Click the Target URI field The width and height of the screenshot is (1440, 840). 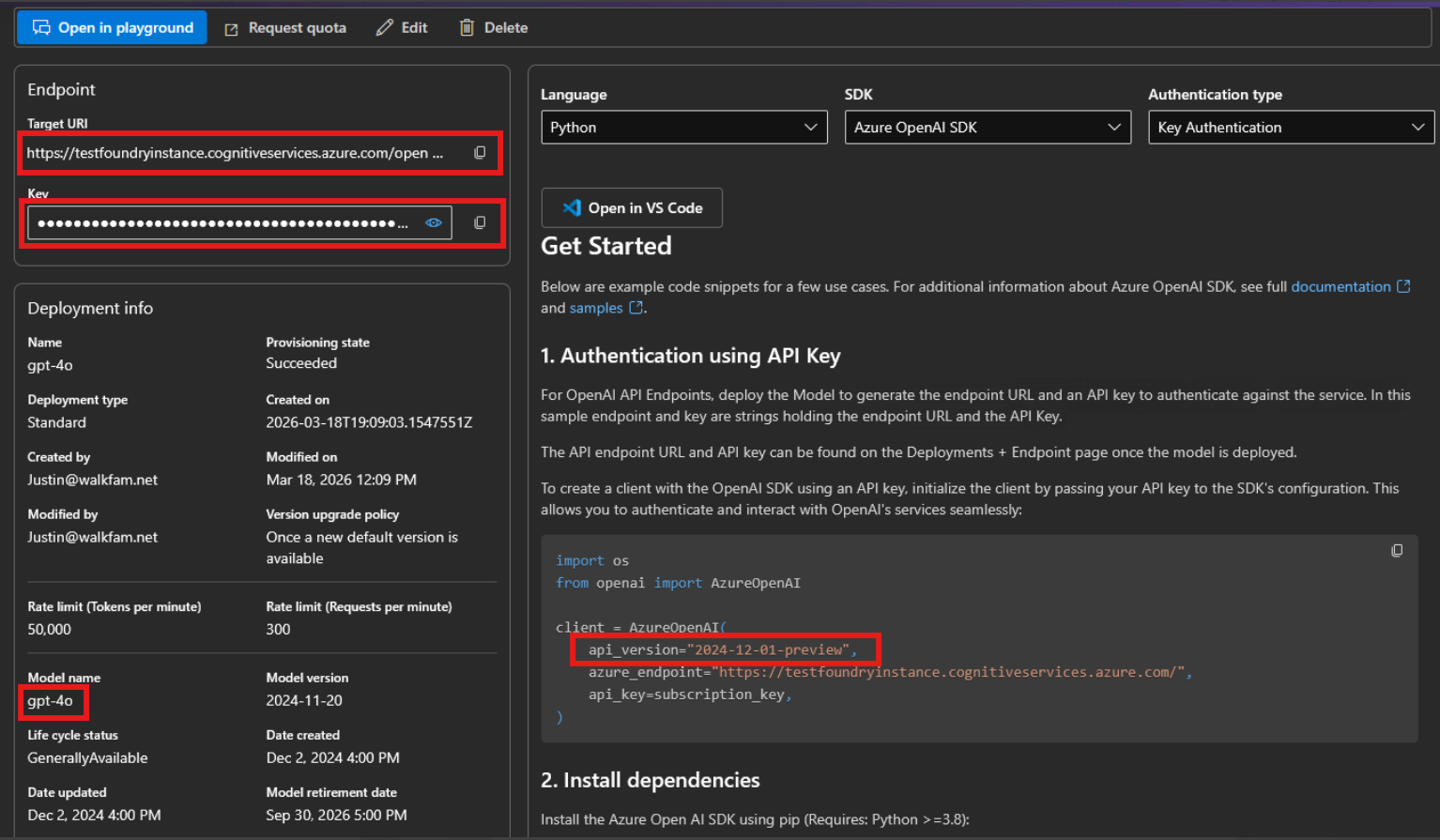pos(235,153)
